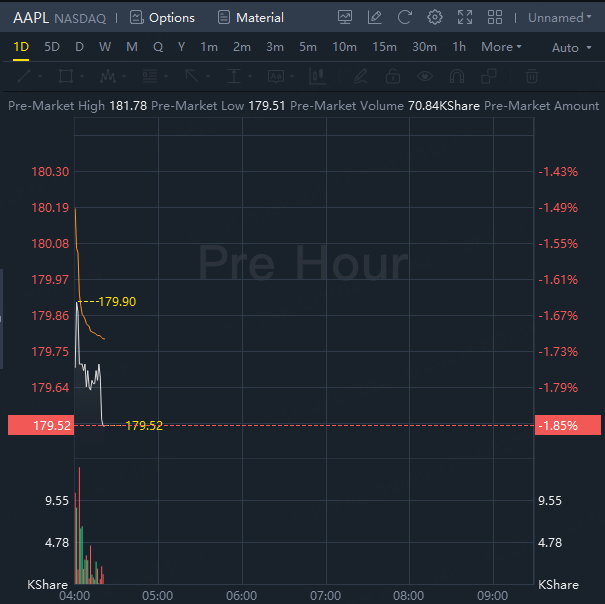
Task: Select the 15m interval tab
Action: [x=384, y=47]
